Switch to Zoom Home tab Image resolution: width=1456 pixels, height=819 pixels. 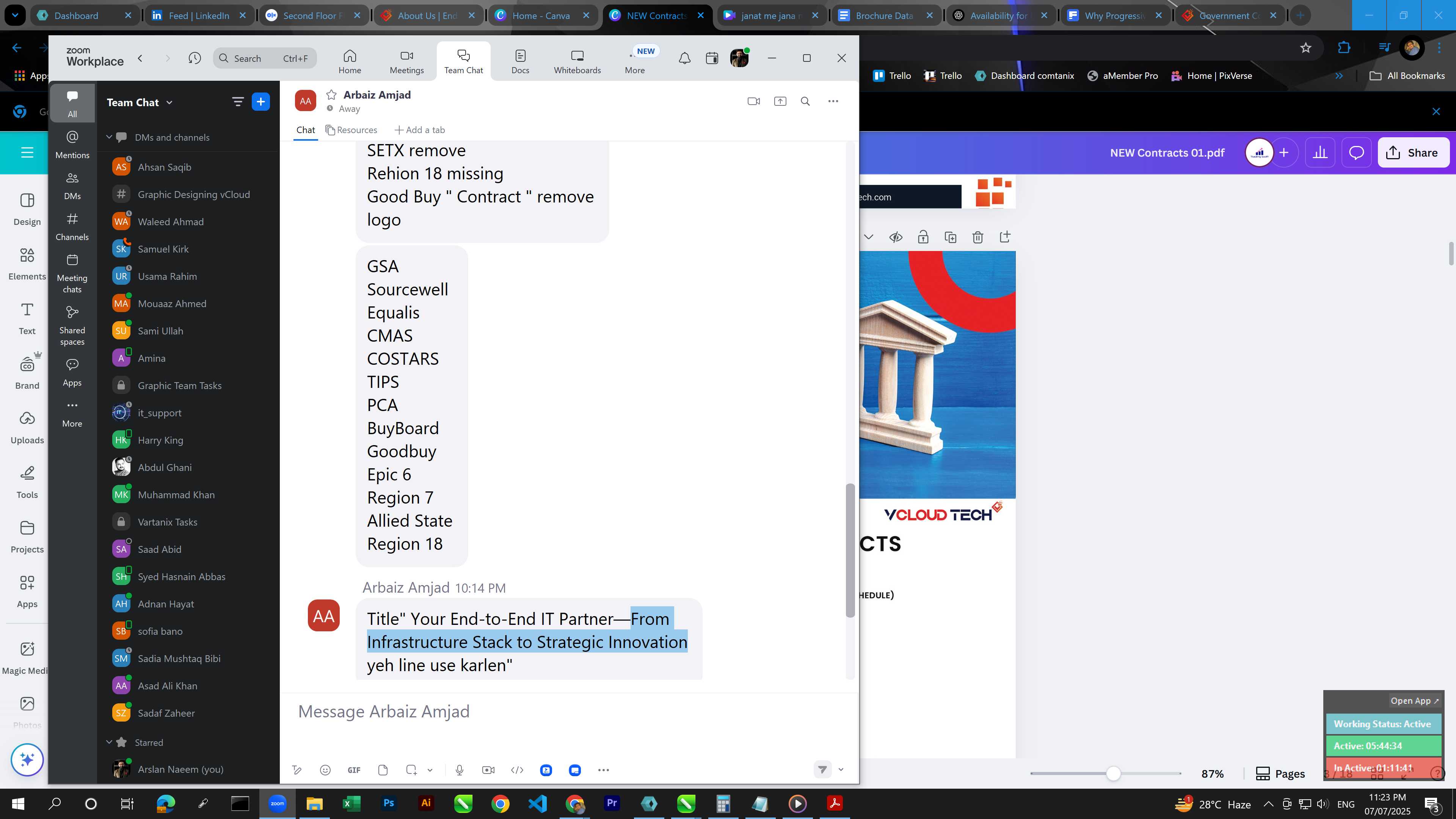coord(350,61)
